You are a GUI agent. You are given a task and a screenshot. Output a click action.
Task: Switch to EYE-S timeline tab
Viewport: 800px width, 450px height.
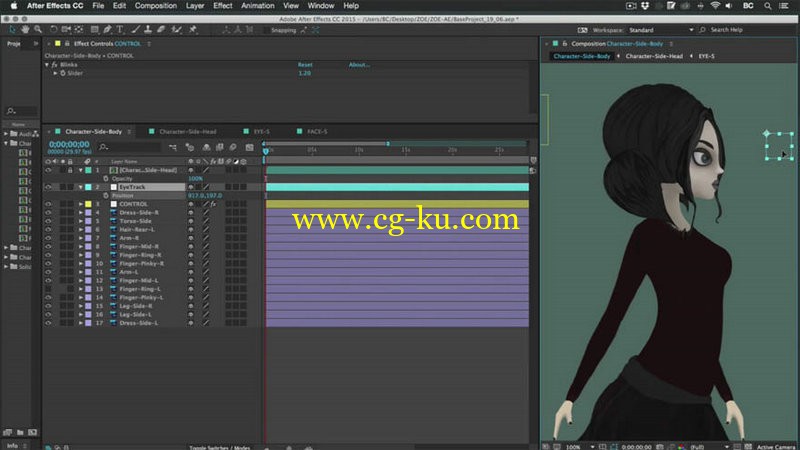tap(262, 132)
